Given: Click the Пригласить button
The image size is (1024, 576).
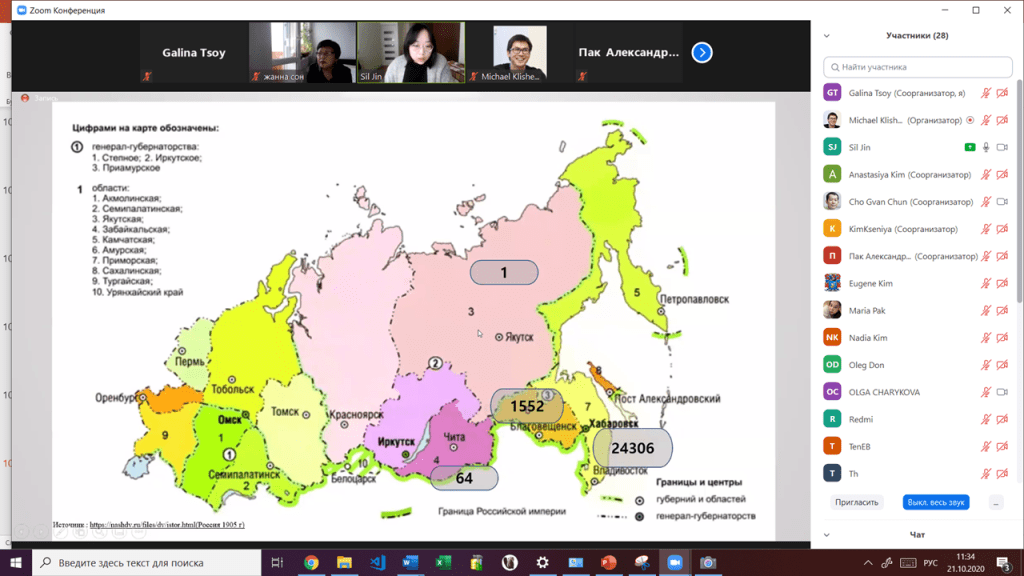Looking at the screenshot, I should tap(857, 502).
